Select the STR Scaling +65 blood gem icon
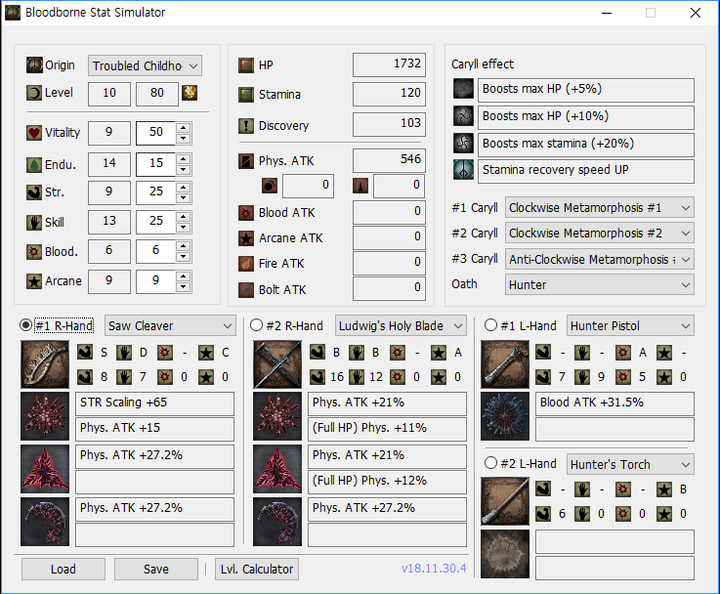 [45, 416]
